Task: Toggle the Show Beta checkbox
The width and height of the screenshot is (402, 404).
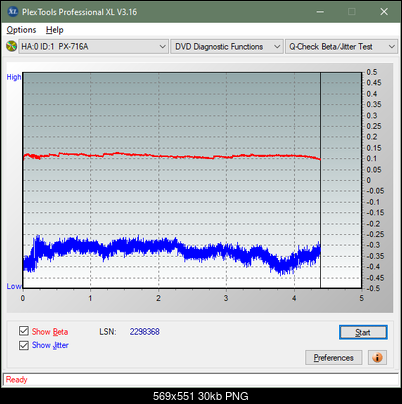Action: [x=24, y=331]
